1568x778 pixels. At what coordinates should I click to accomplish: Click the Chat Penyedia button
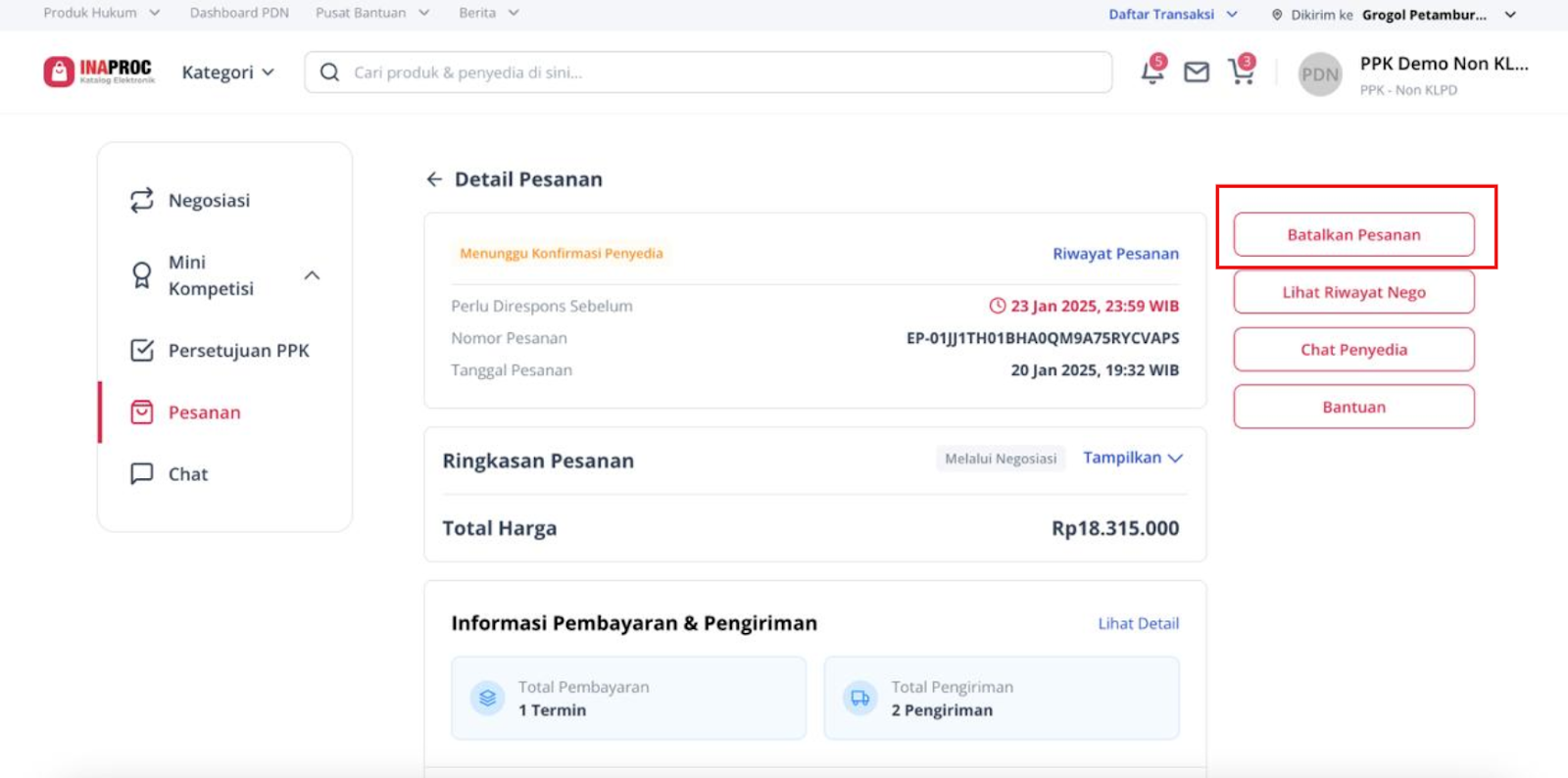coord(1353,350)
